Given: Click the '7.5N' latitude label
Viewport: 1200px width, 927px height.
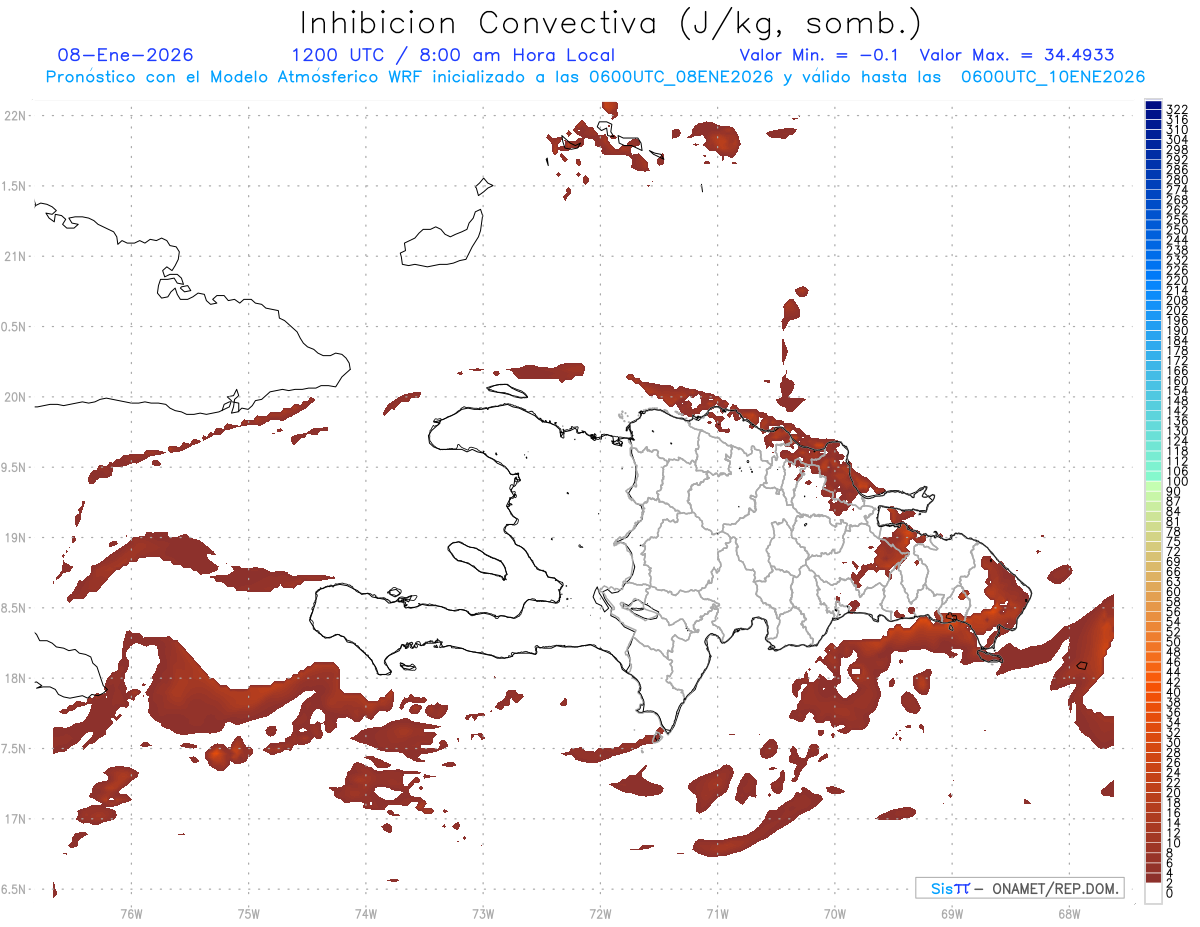Looking at the screenshot, I should pos(14,749).
